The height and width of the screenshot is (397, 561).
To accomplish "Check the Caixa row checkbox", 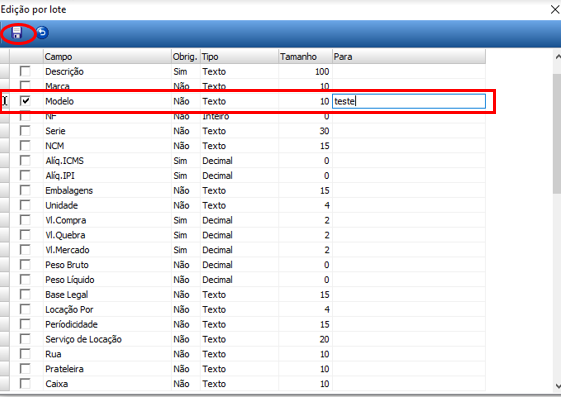I will point(25,384).
